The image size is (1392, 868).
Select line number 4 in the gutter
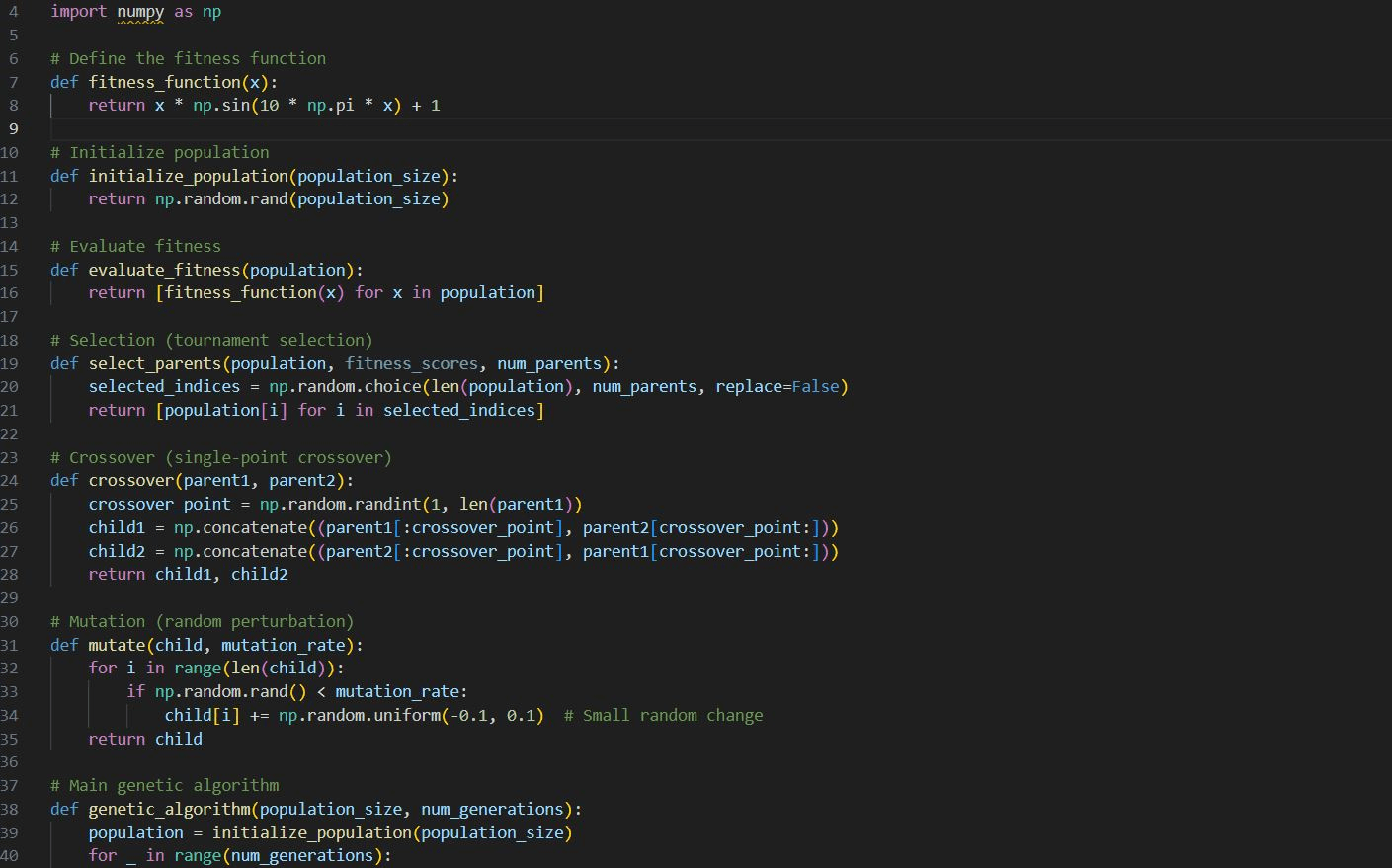pos(13,12)
